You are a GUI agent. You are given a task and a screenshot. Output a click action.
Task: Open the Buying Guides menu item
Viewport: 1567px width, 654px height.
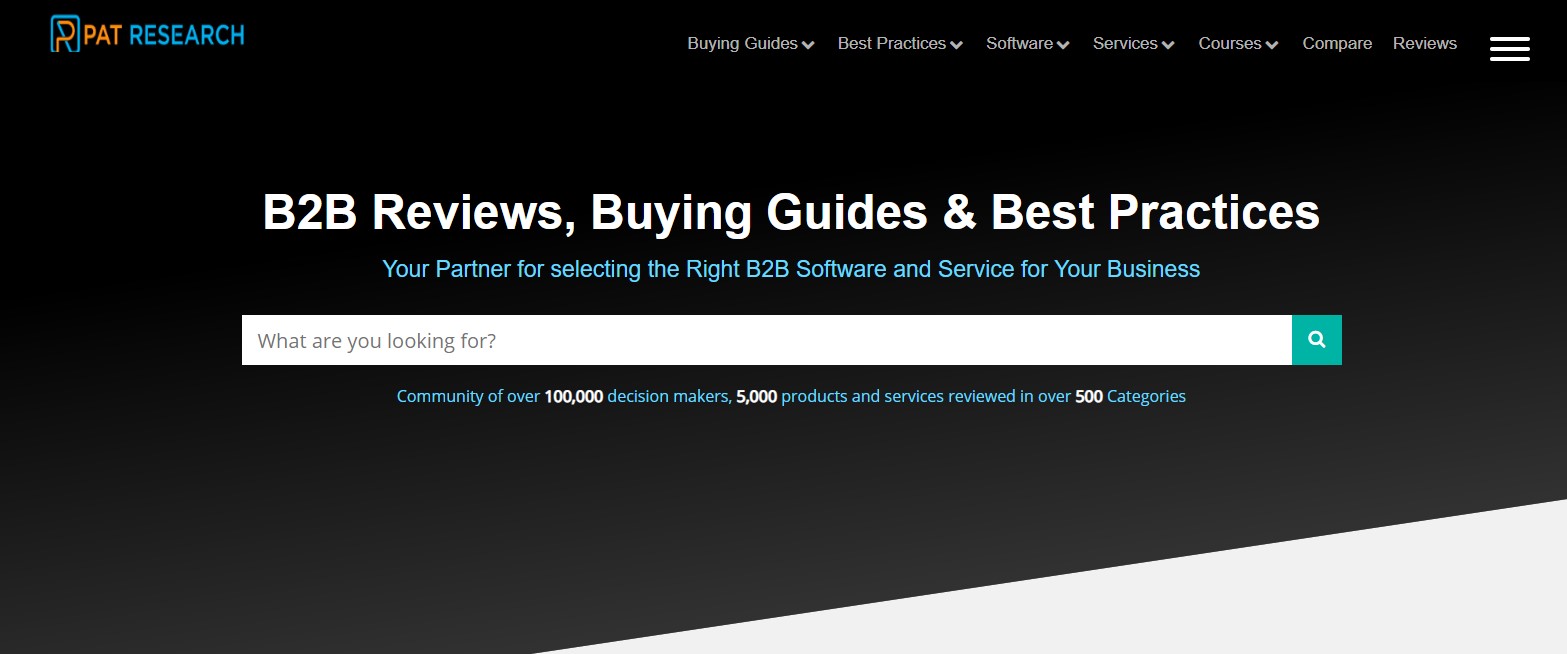pyautogui.click(x=742, y=43)
